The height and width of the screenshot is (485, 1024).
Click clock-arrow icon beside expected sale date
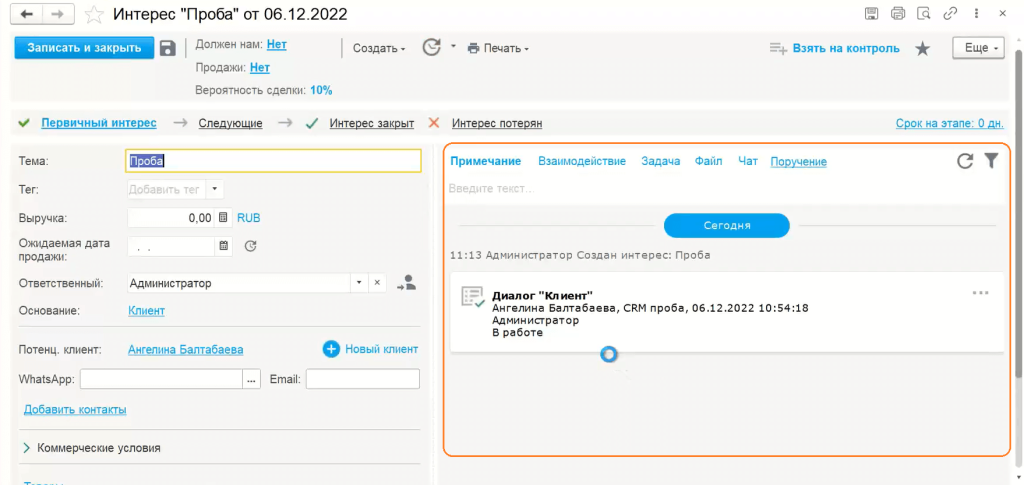click(250, 246)
